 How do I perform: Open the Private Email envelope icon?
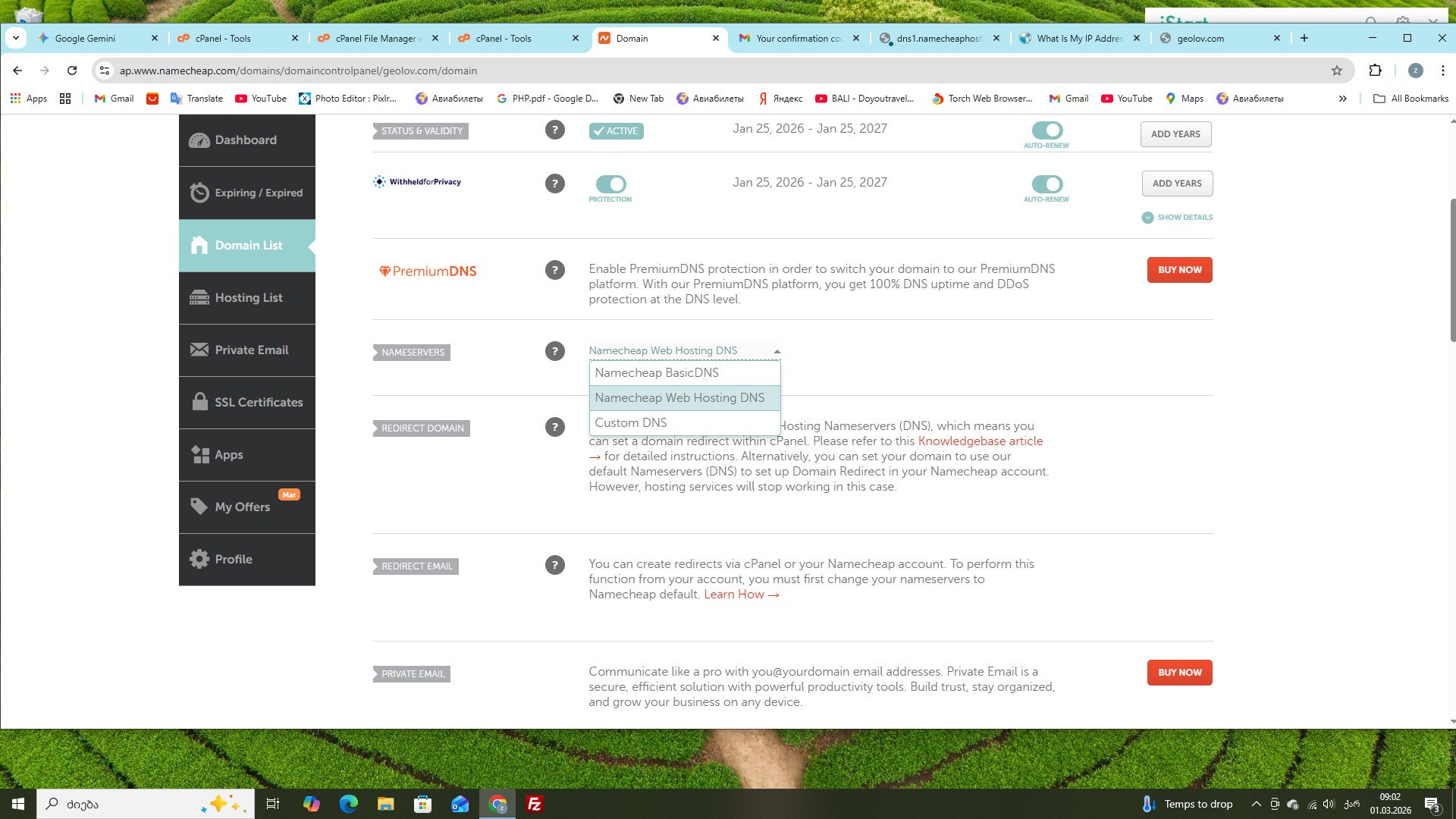pyautogui.click(x=199, y=350)
